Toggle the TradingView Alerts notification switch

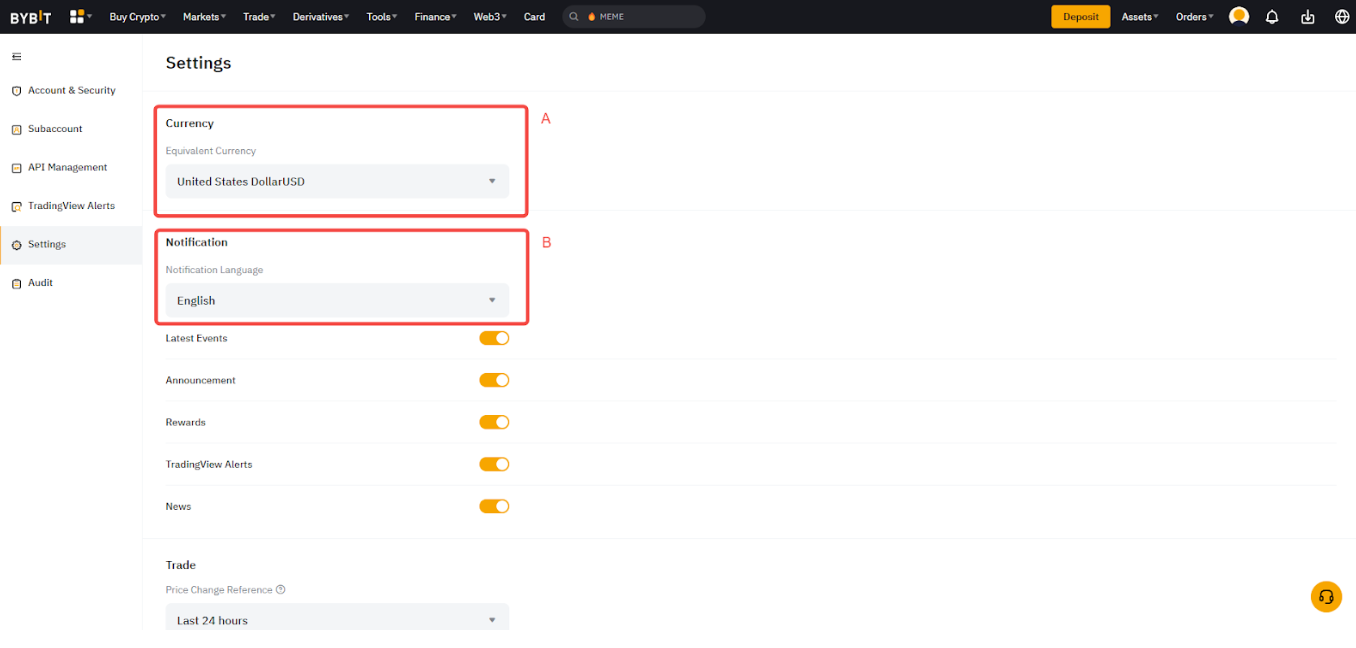(x=494, y=464)
